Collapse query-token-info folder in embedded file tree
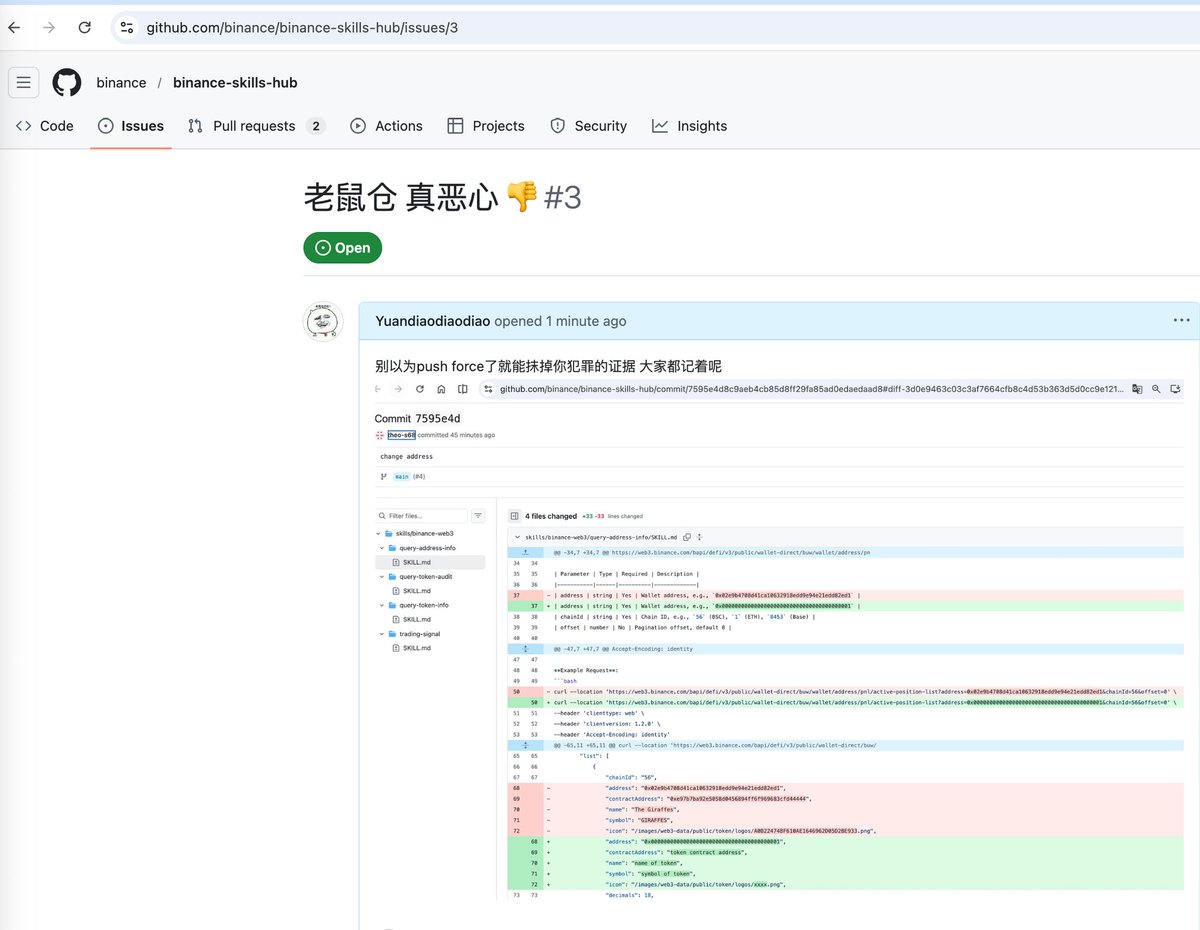Image resolution: width=1200 pixels, height=930 pixels. [382, 605]
